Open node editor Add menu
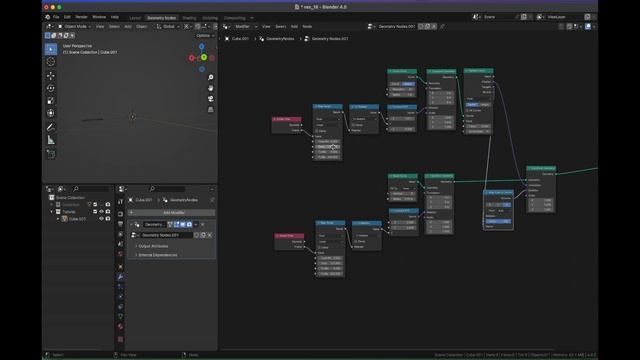The height and width of the screenshot is (360, 640). [x=294, y=27]
